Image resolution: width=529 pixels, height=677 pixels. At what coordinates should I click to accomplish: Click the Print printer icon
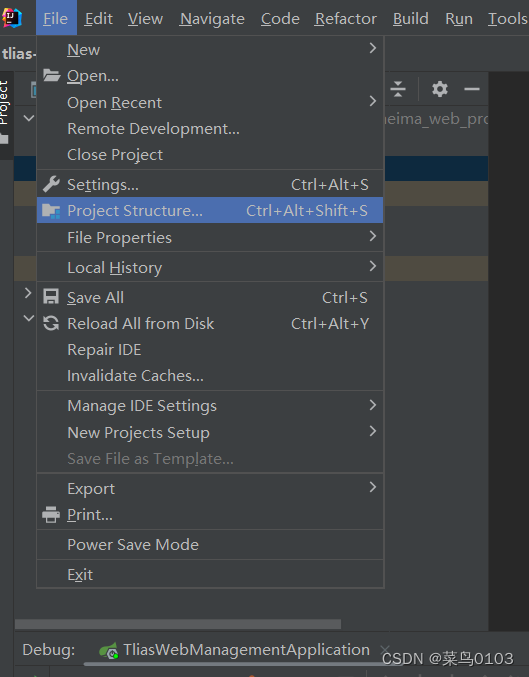[x=51, y=514]
